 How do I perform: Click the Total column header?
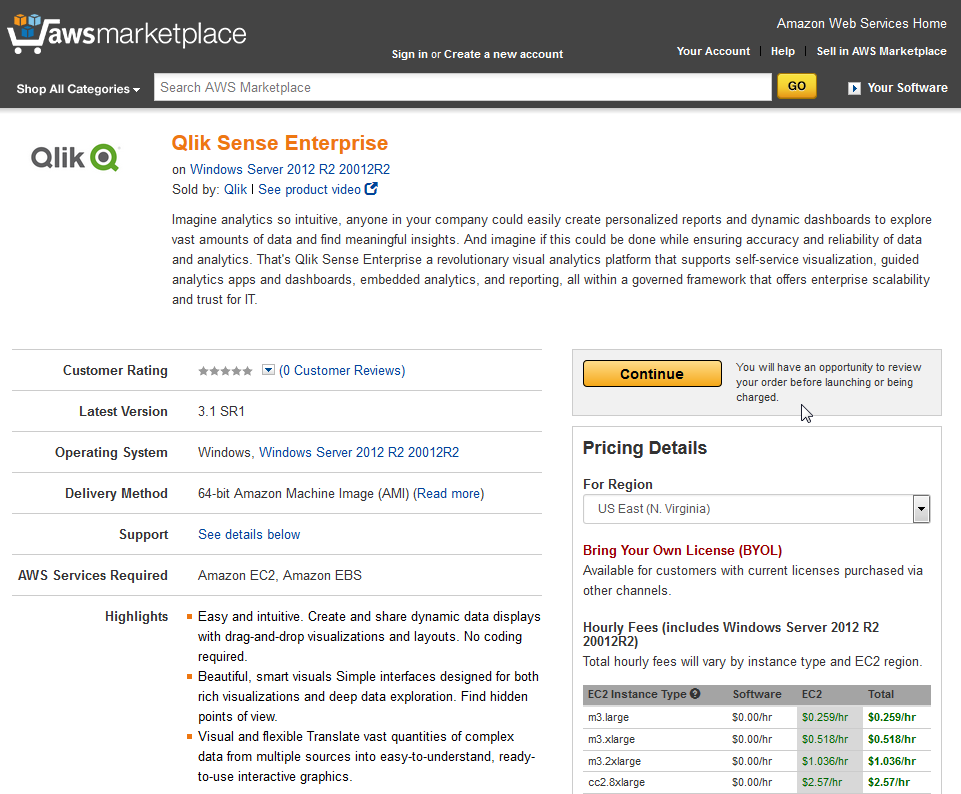coord(881,694)
